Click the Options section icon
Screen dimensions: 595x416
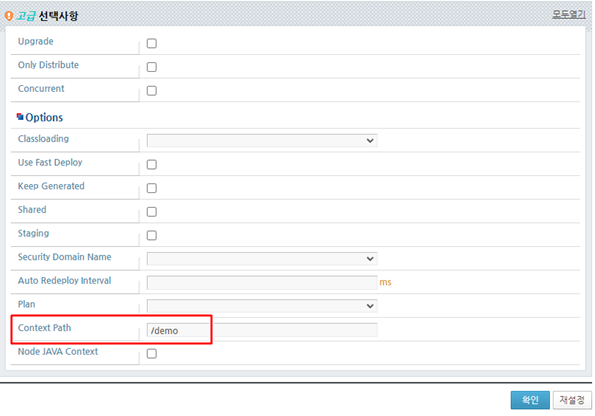[20, 117]
